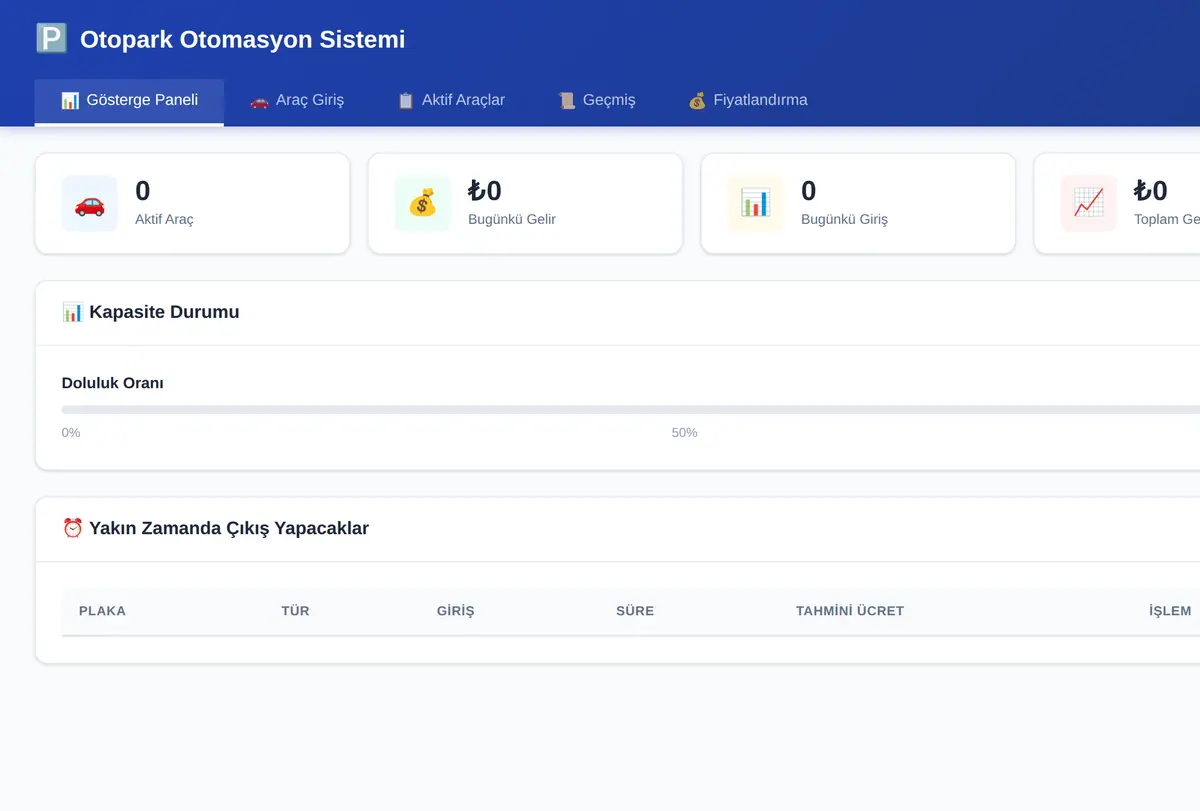
Task: Click the Bugünkü Giriş label
Action: (844, 219)
